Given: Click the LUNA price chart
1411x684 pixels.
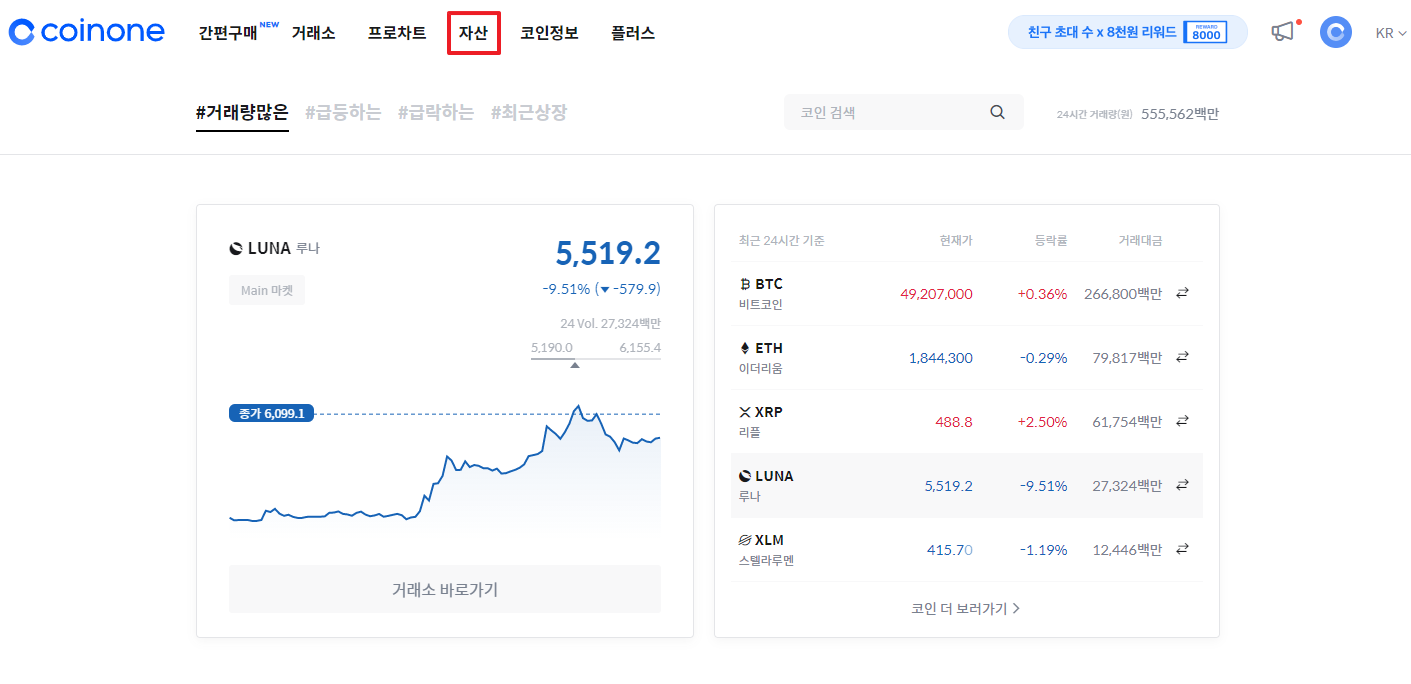Looking at the screenshot, I should point(445,467).
